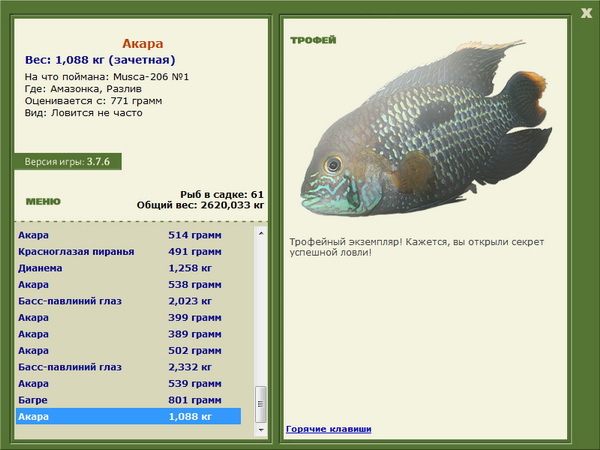Select the Басс-павлиний глаз 2,023 кг row
Screen dimensions: 600x450
click(x=128, y=301)
